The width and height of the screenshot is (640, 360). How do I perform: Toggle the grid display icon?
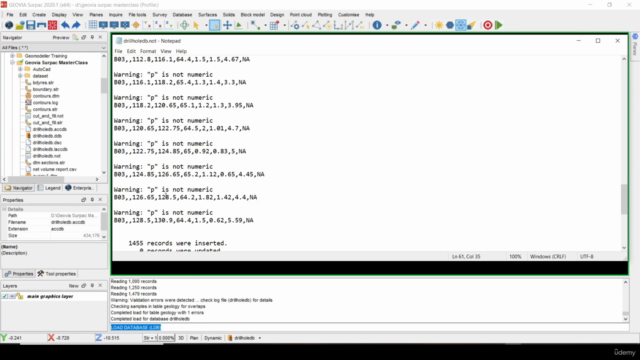pyautogui.click(x=93, y=25)
